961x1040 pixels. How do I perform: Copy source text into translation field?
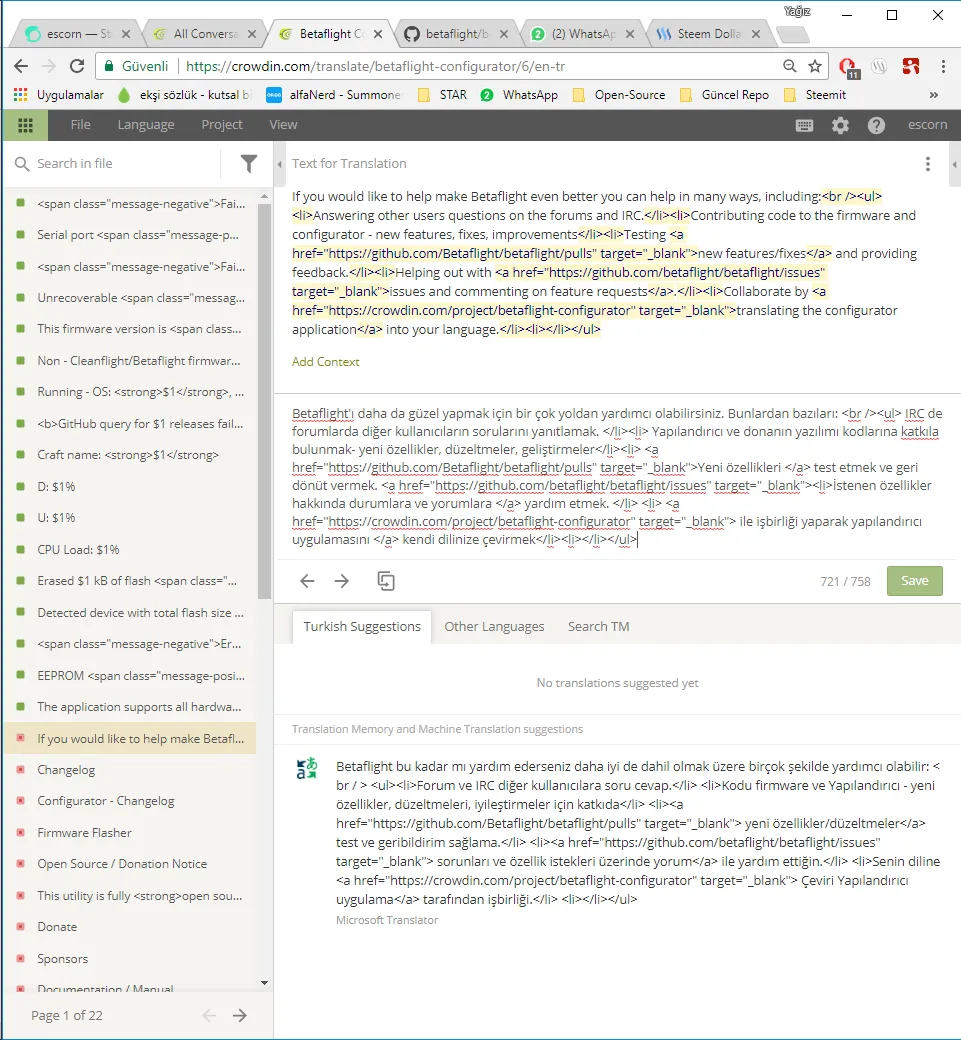[385, 581]
